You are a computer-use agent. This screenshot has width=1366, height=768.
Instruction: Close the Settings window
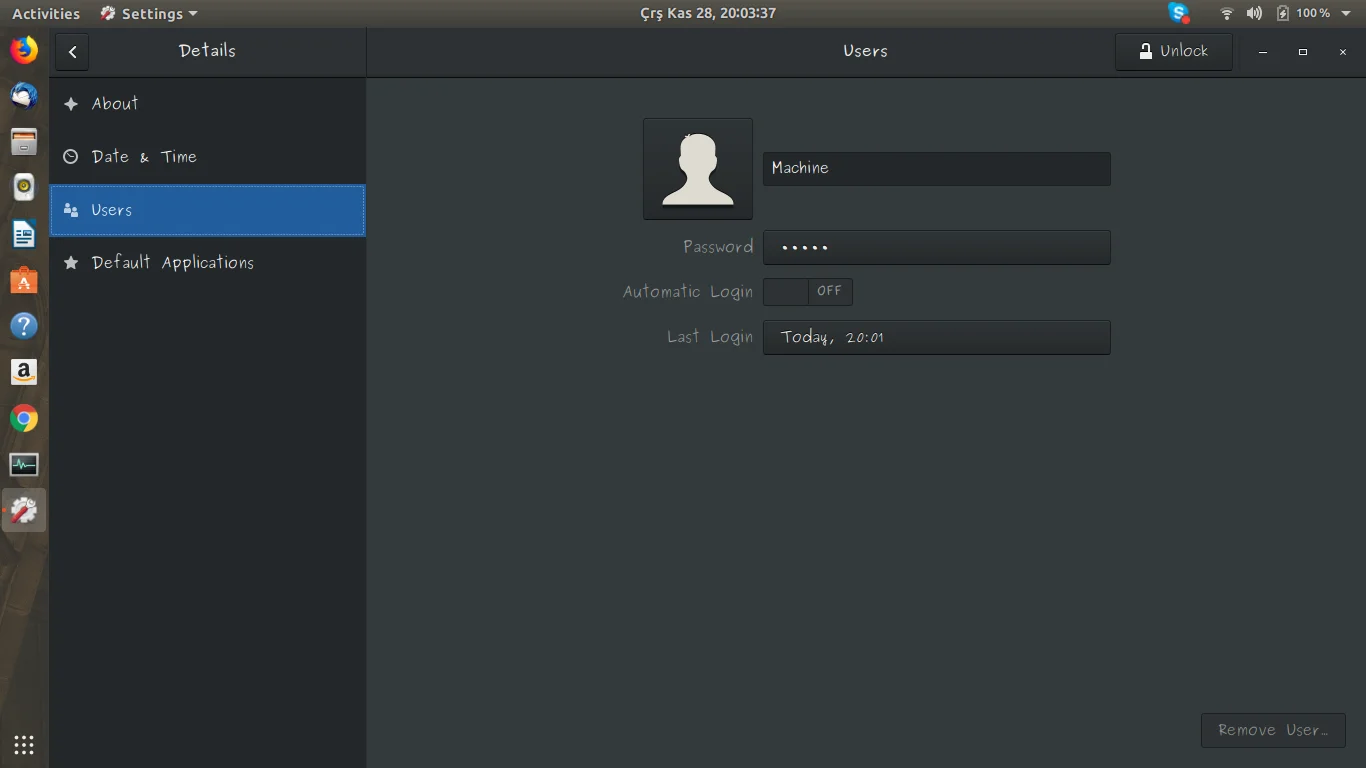[1343, 52]
